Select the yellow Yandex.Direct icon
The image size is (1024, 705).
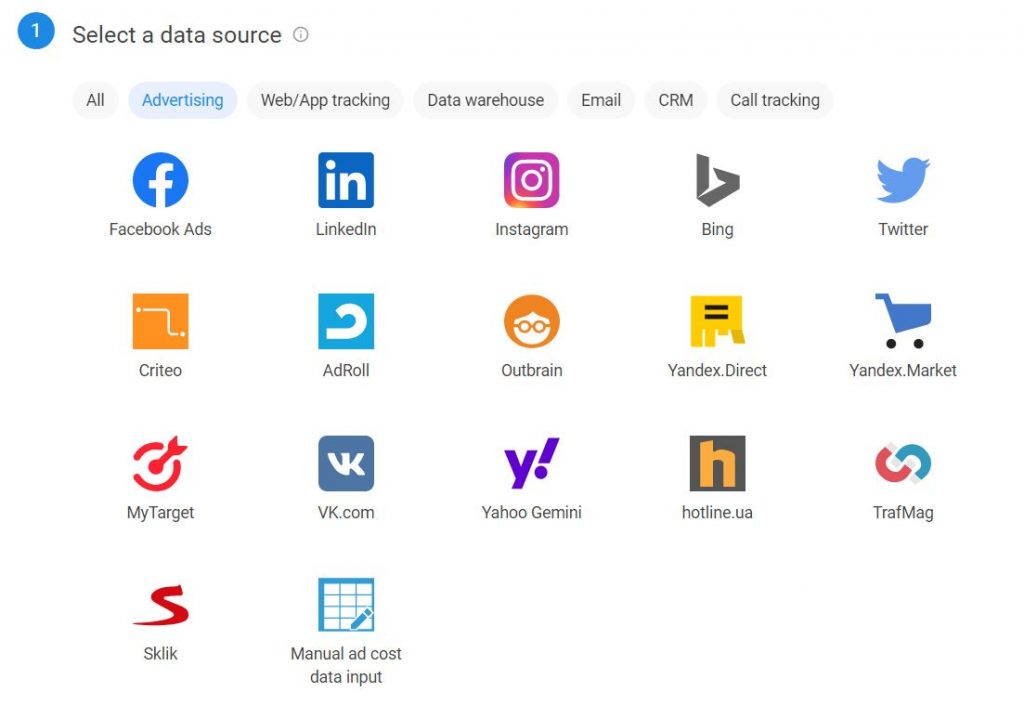pos(717,321)
